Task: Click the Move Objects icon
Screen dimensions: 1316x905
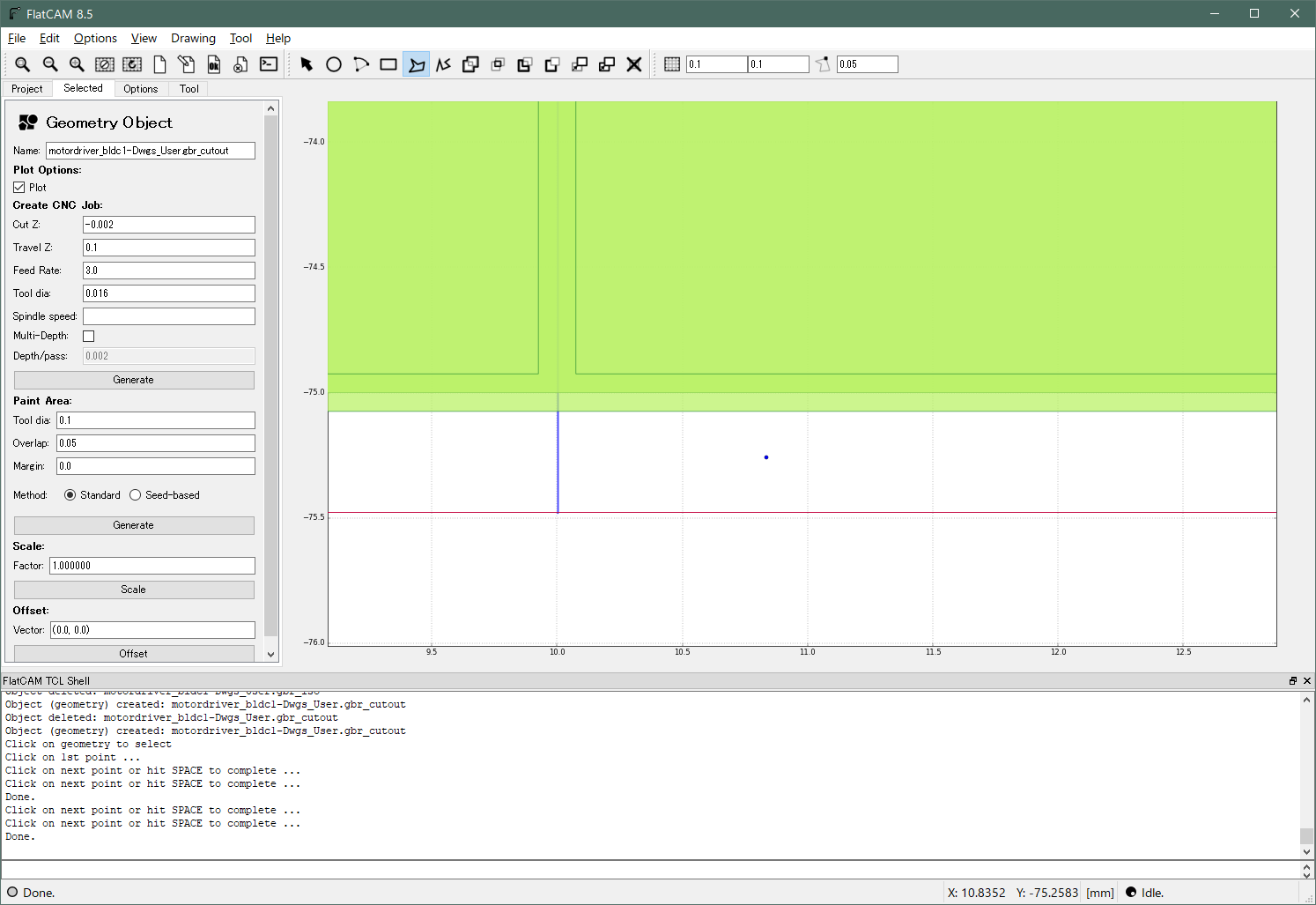Action: point(580,64)
